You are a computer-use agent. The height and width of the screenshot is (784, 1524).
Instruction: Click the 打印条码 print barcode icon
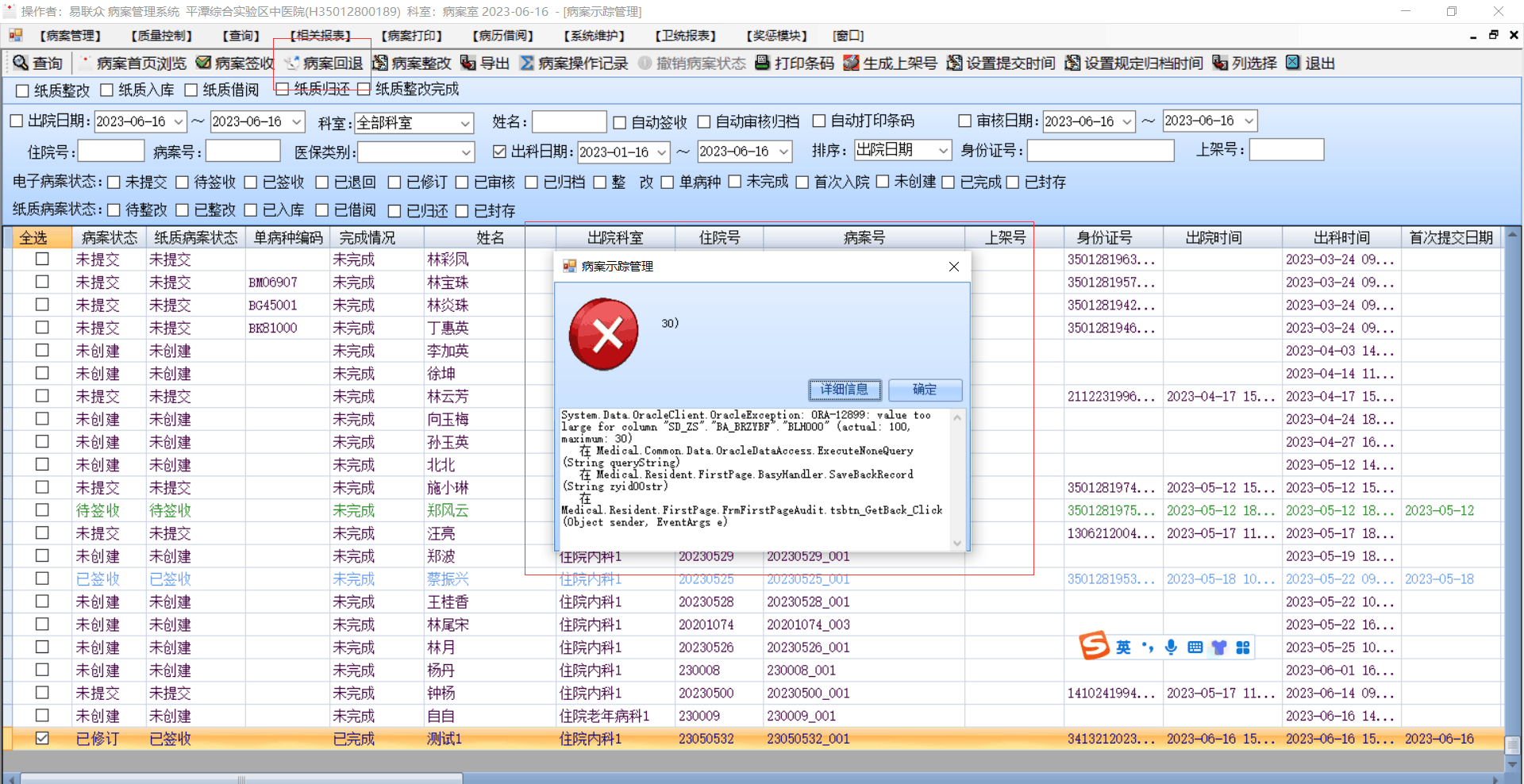[762, 63]
